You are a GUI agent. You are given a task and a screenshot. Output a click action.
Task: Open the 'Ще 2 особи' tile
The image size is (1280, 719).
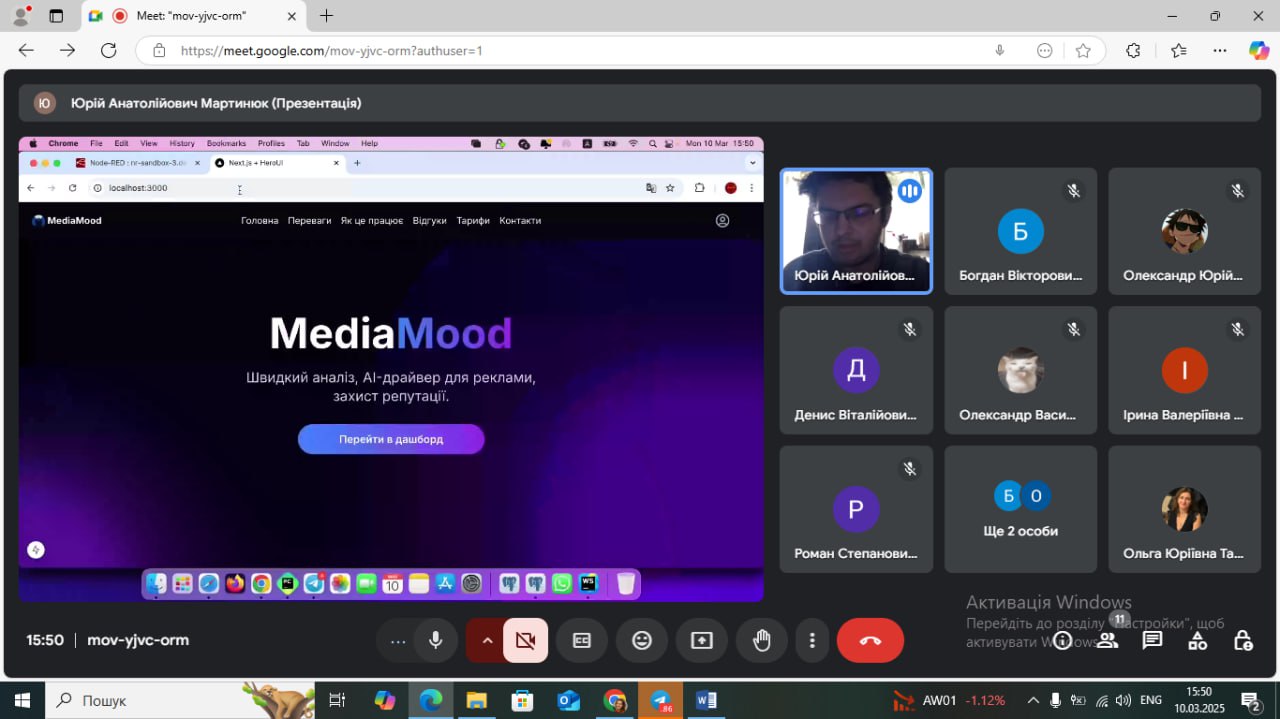tap(1020, 509)
